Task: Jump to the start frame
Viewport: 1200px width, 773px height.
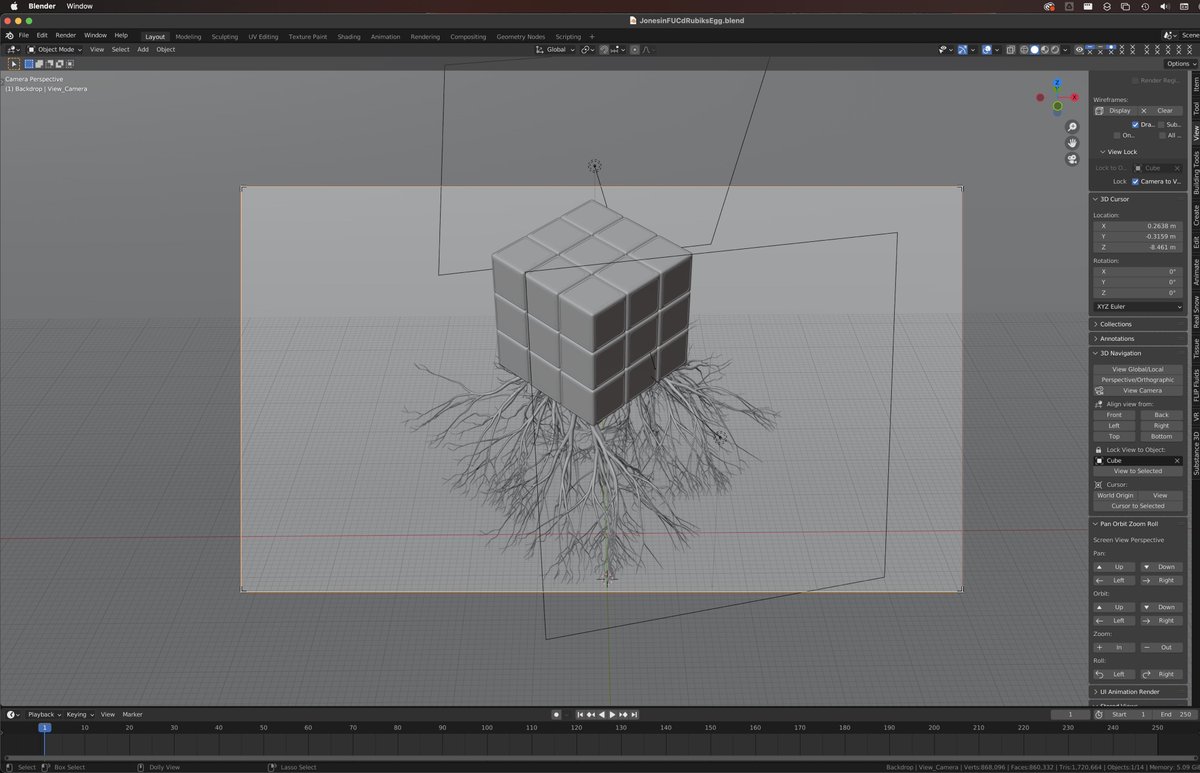Action: click(580, 715)
